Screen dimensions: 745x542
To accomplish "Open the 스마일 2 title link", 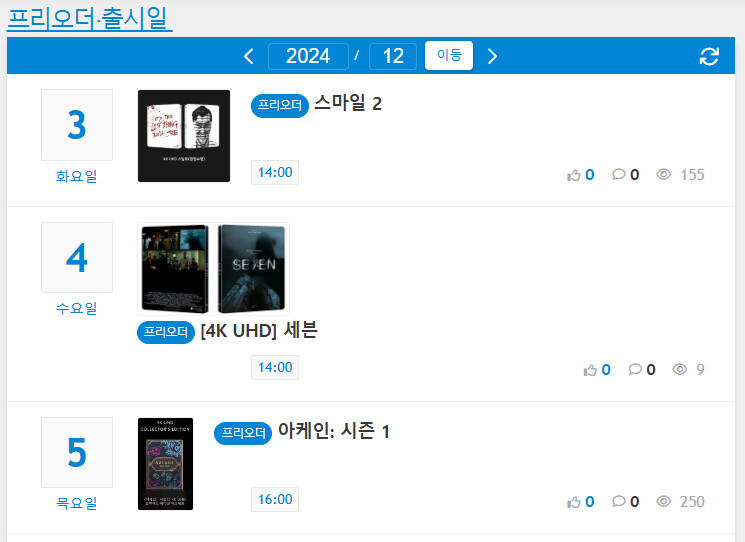I will (348, 103).
